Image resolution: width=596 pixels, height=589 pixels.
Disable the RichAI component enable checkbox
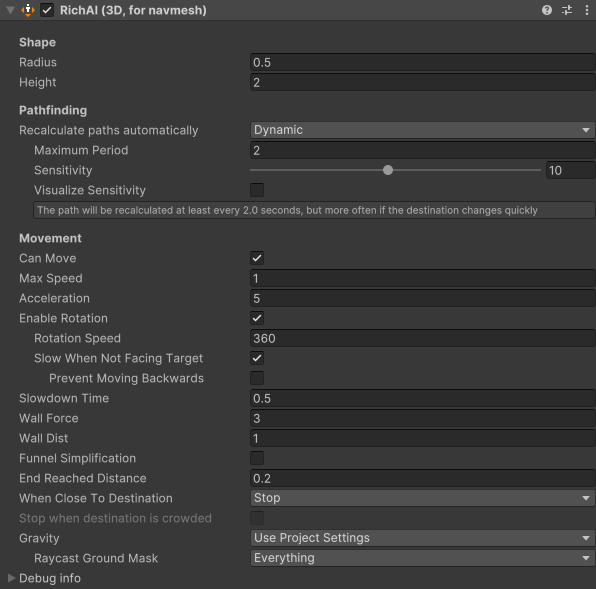(47, 10)
